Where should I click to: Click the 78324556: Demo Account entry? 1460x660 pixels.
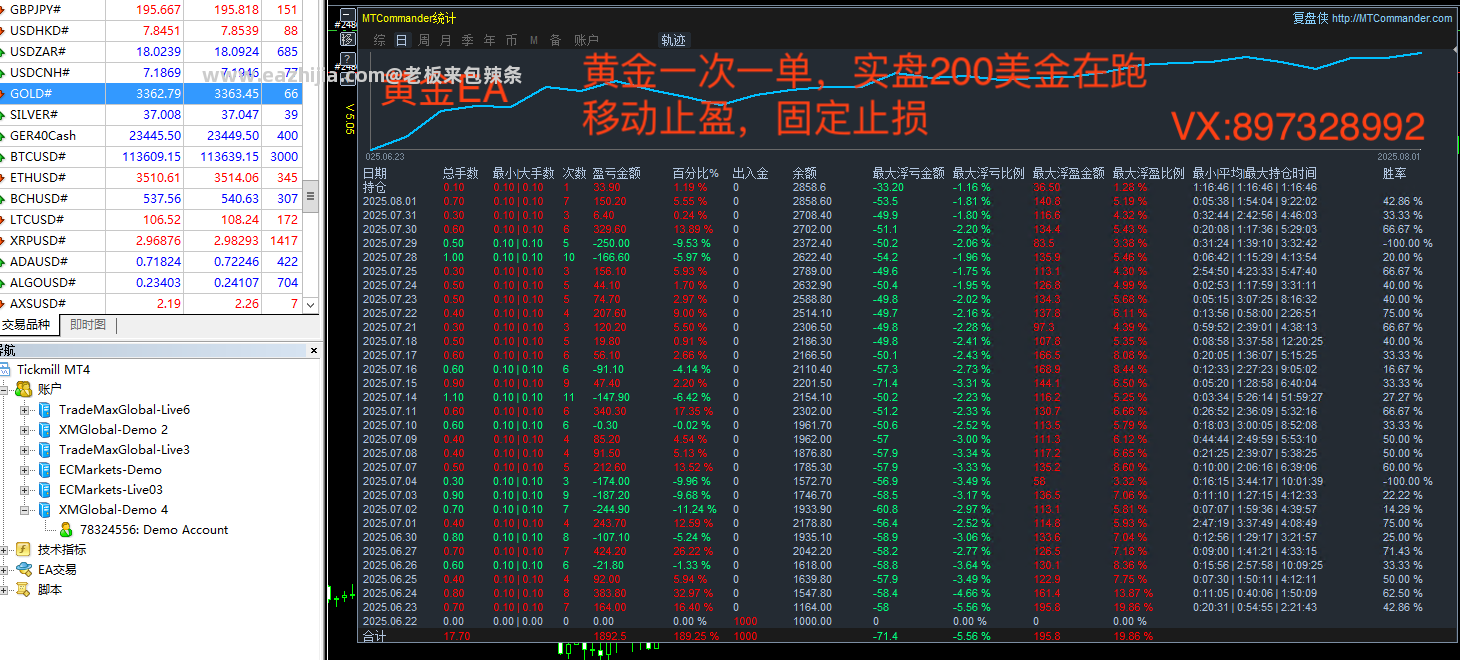tap(154, 529)
